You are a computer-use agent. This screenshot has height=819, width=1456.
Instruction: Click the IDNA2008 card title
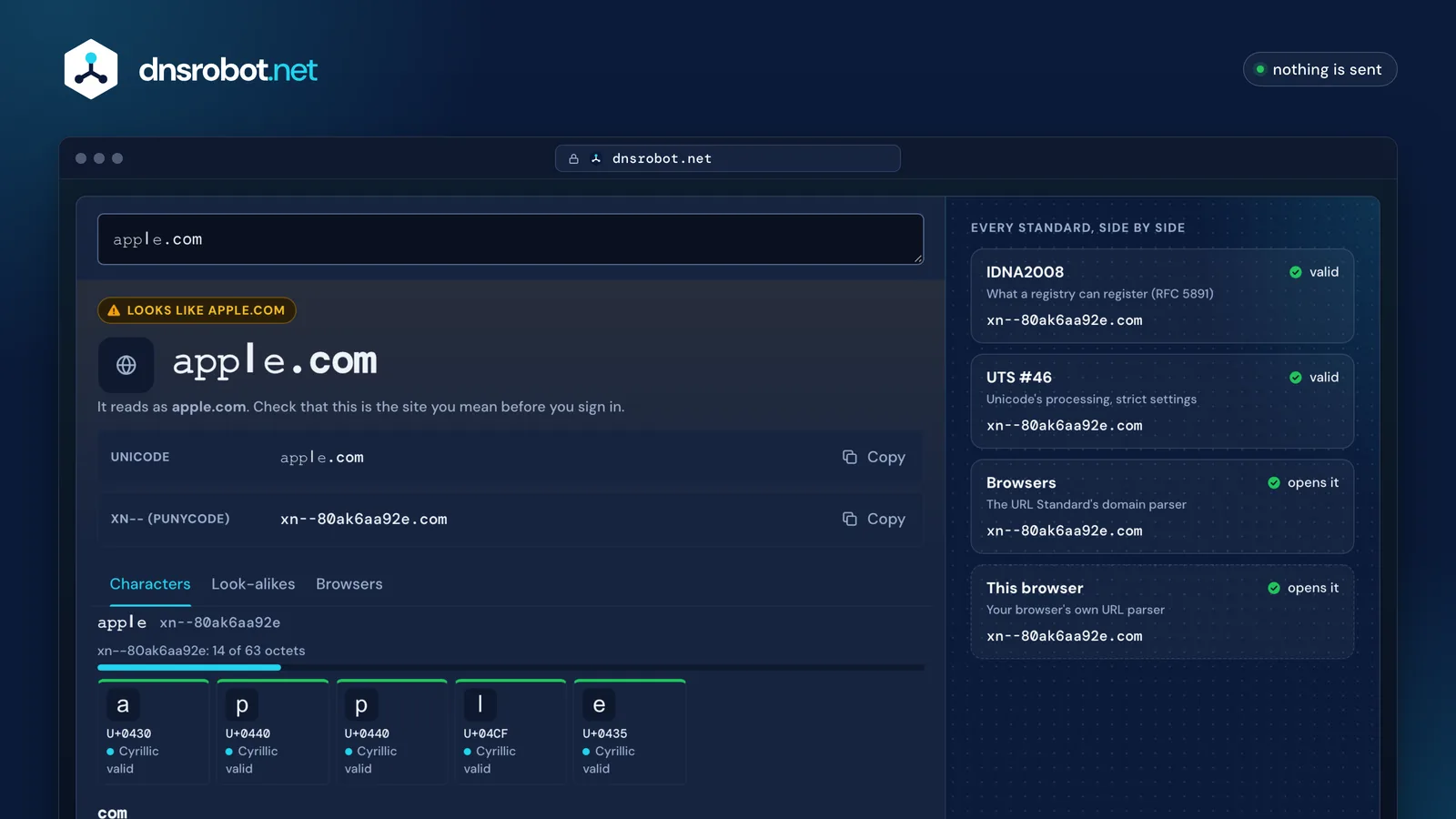pyautogui.click(x=1025, y=272)
